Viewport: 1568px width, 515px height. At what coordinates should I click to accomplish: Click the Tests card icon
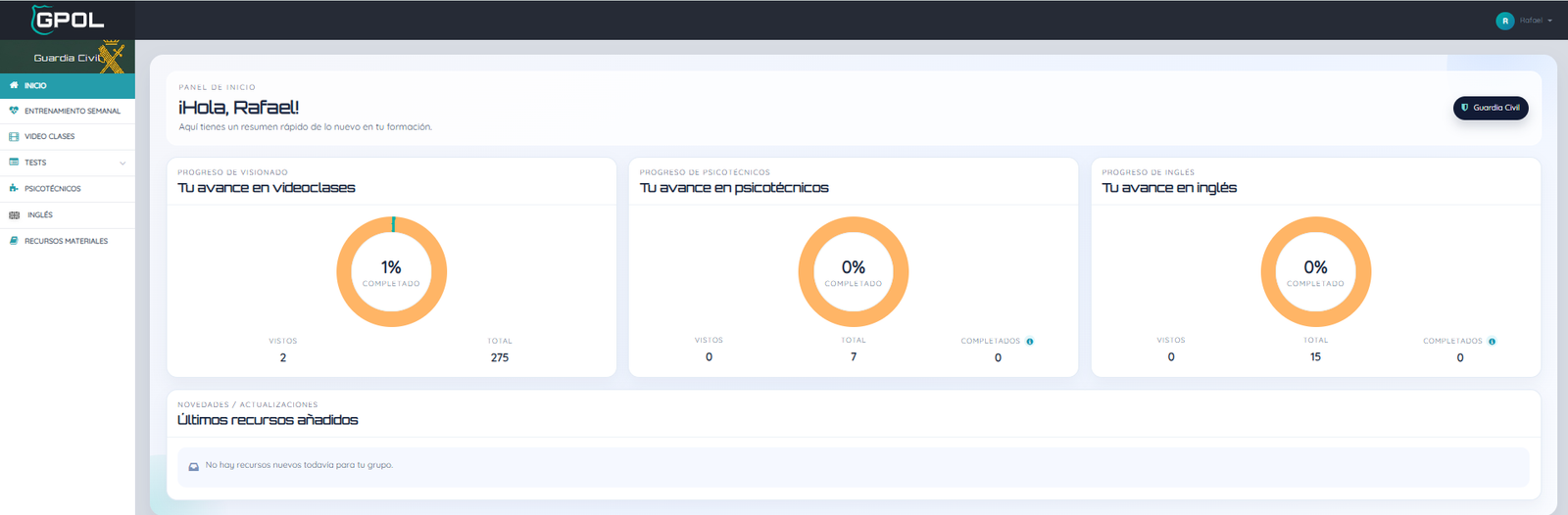tap(14, 163)
